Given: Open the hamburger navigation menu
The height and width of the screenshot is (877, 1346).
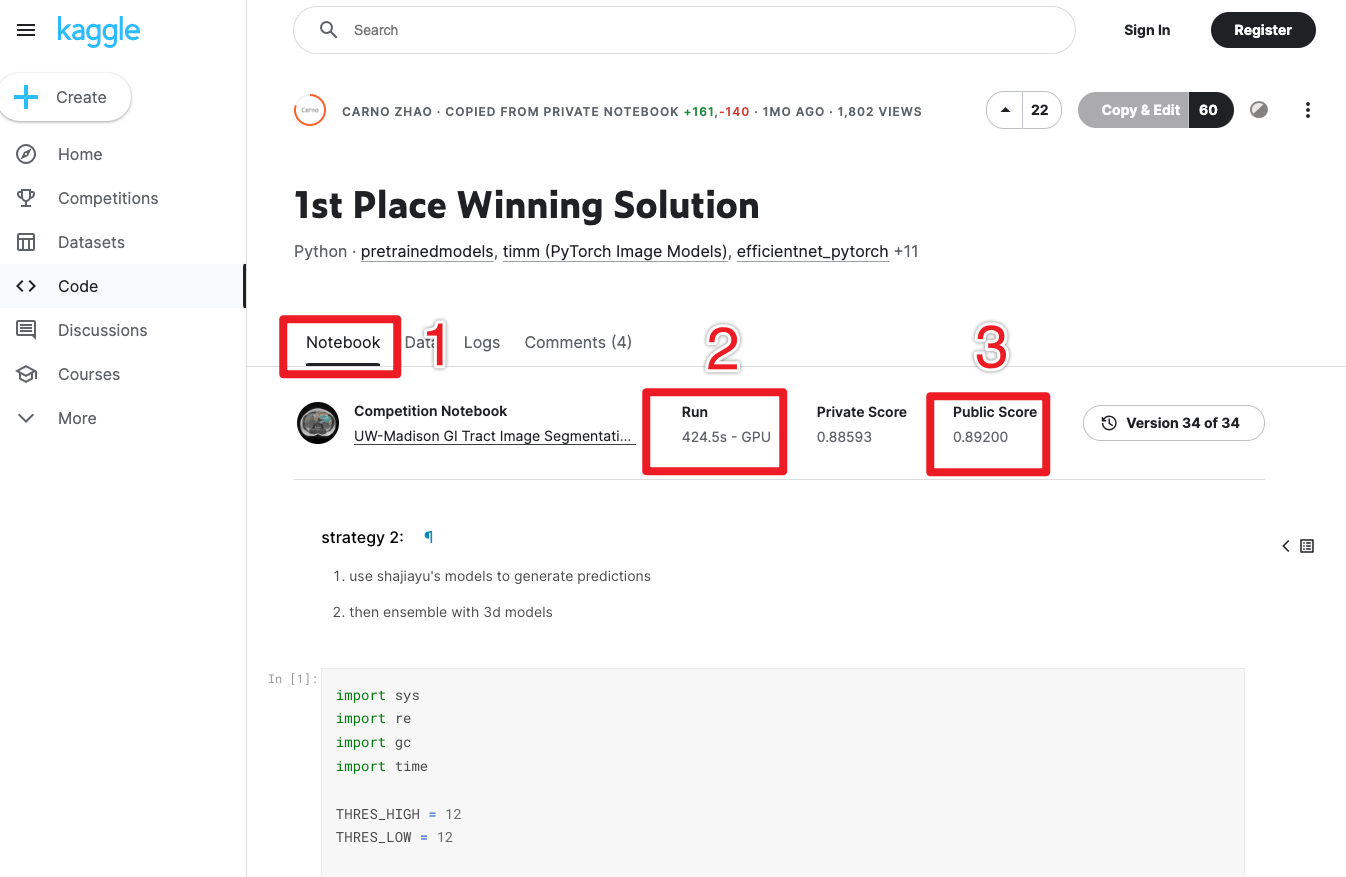Looking at the screenshot, I should pos(26,30).
